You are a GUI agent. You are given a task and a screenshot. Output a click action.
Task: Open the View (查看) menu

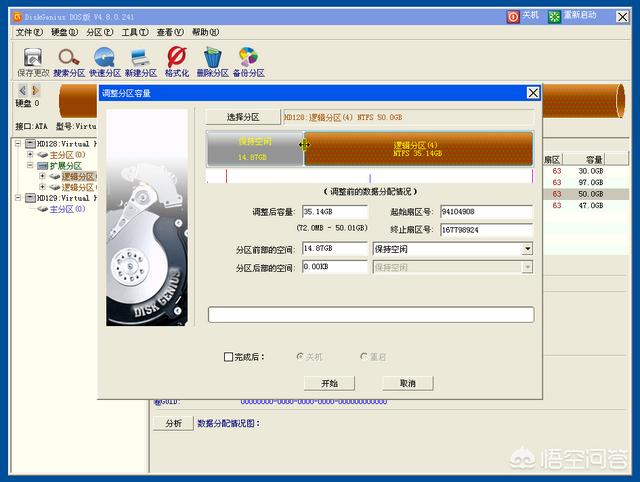pyautogui.click(x=170, y=32)
